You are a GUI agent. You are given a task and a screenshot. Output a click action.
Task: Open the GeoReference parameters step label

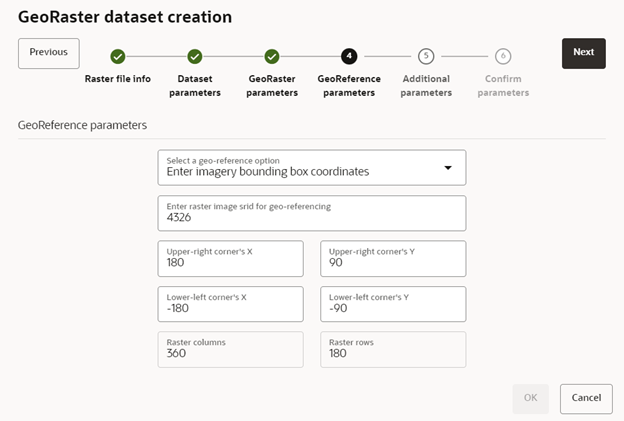349,86
